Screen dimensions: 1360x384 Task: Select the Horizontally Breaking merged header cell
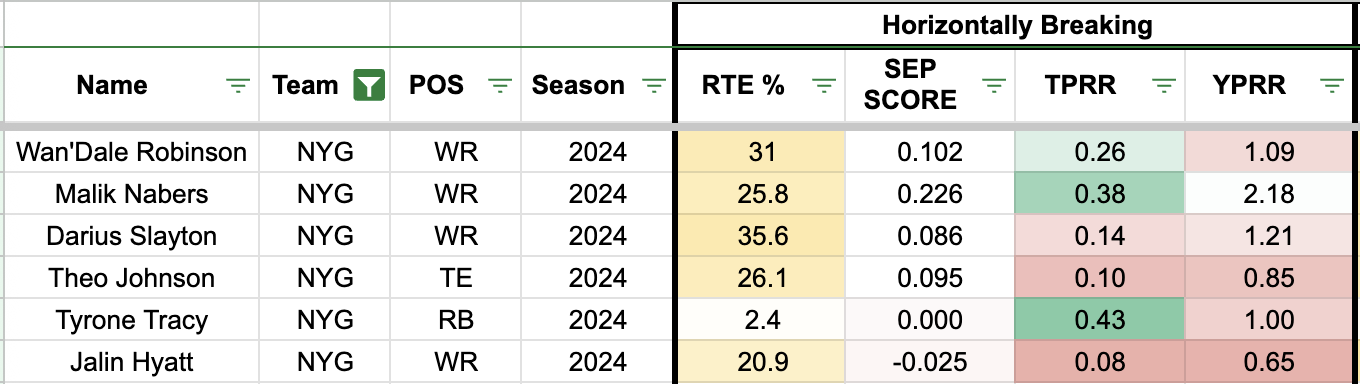pyautogui.click(x=1017, y=24)
